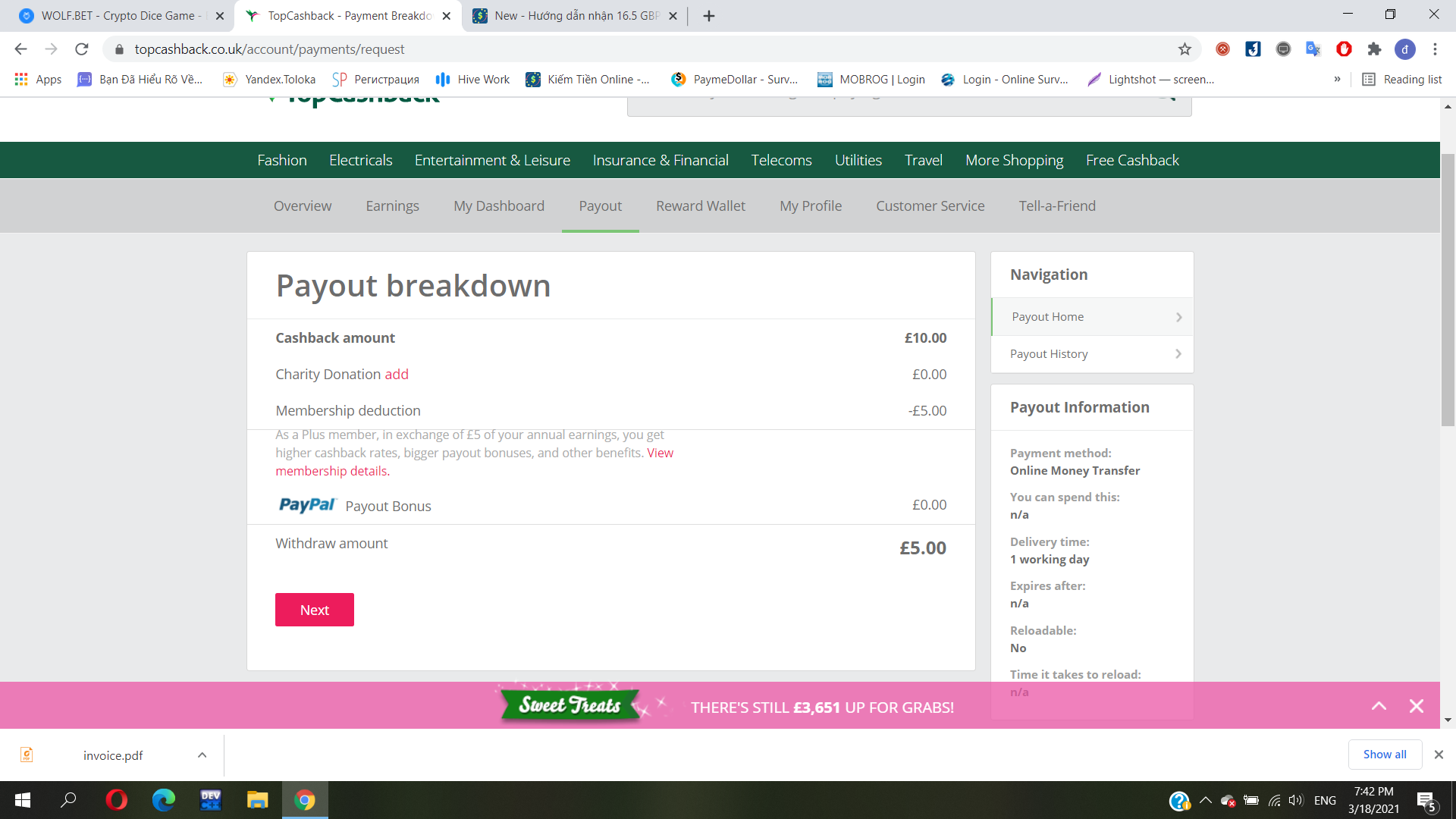
Task: Close the Sweet Treats pink banner
Action: (x=1416, y=707)
